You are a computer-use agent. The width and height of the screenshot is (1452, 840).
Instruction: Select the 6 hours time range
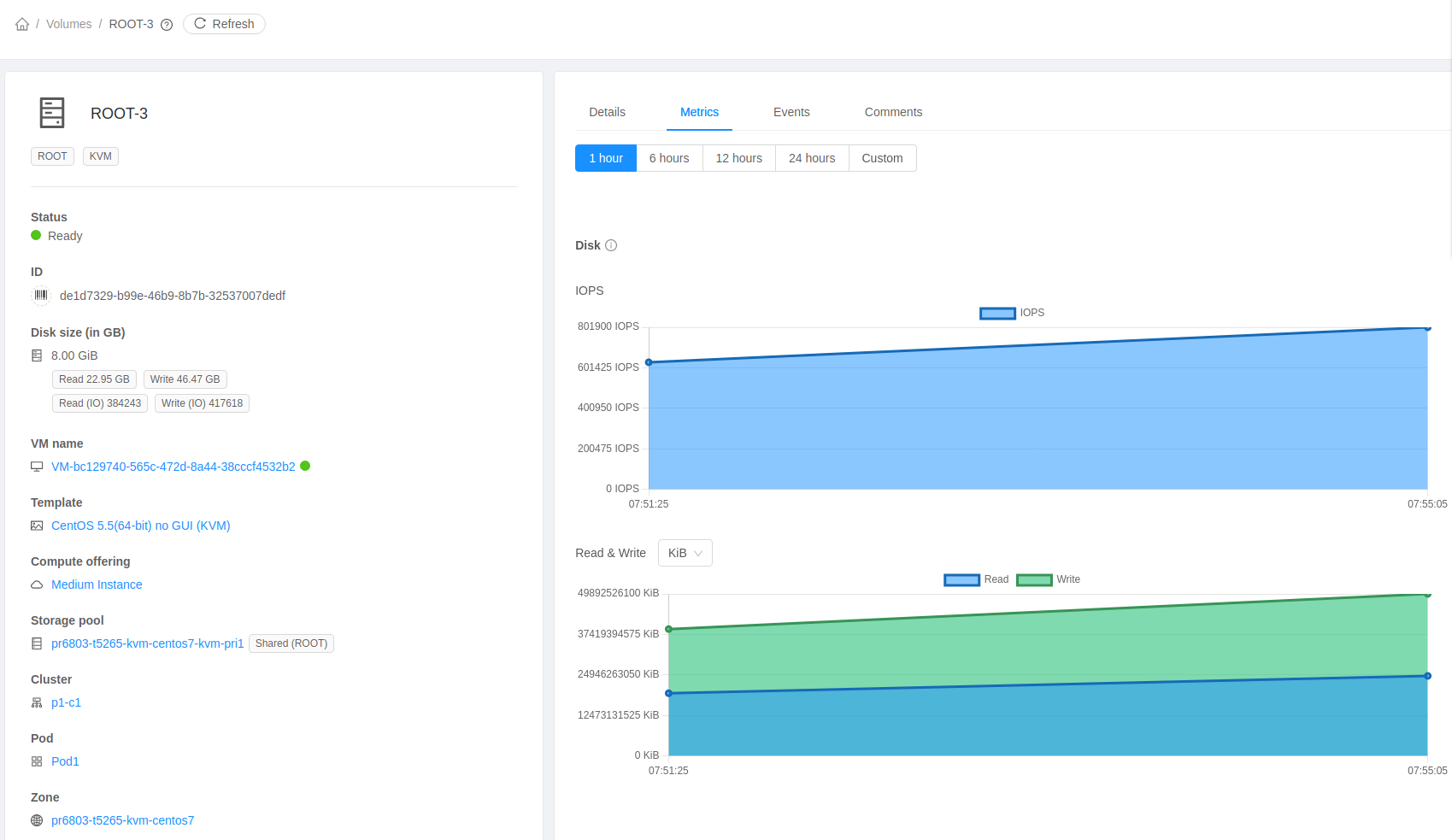coord(669,158)
